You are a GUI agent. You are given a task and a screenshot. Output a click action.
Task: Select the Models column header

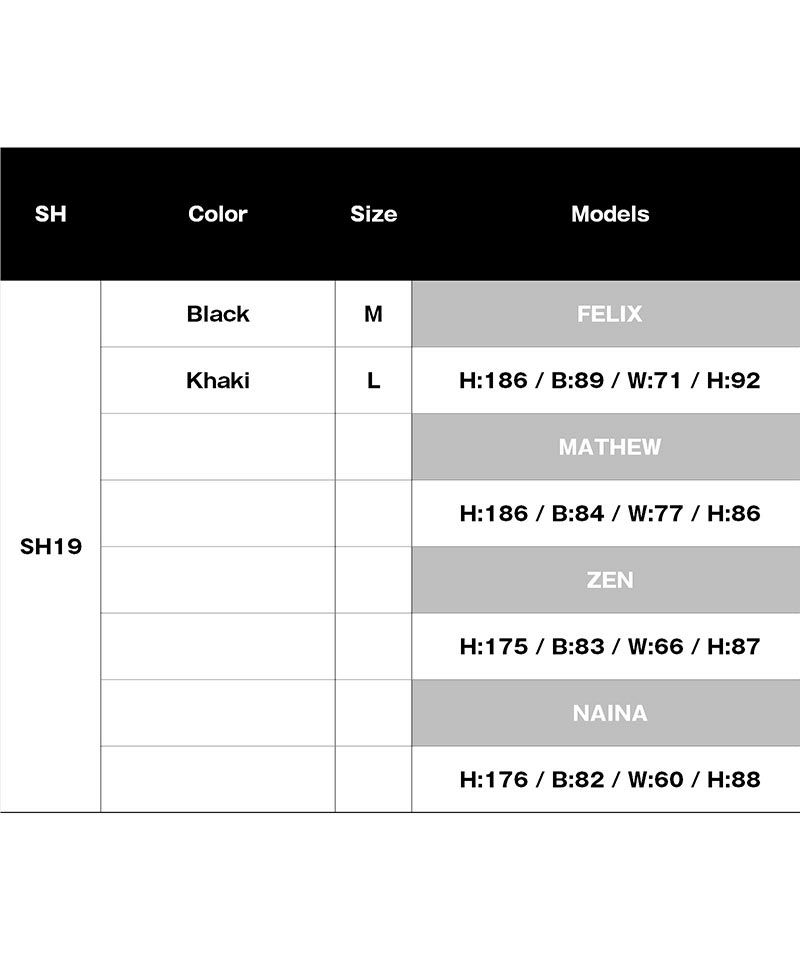click(609, 214)
